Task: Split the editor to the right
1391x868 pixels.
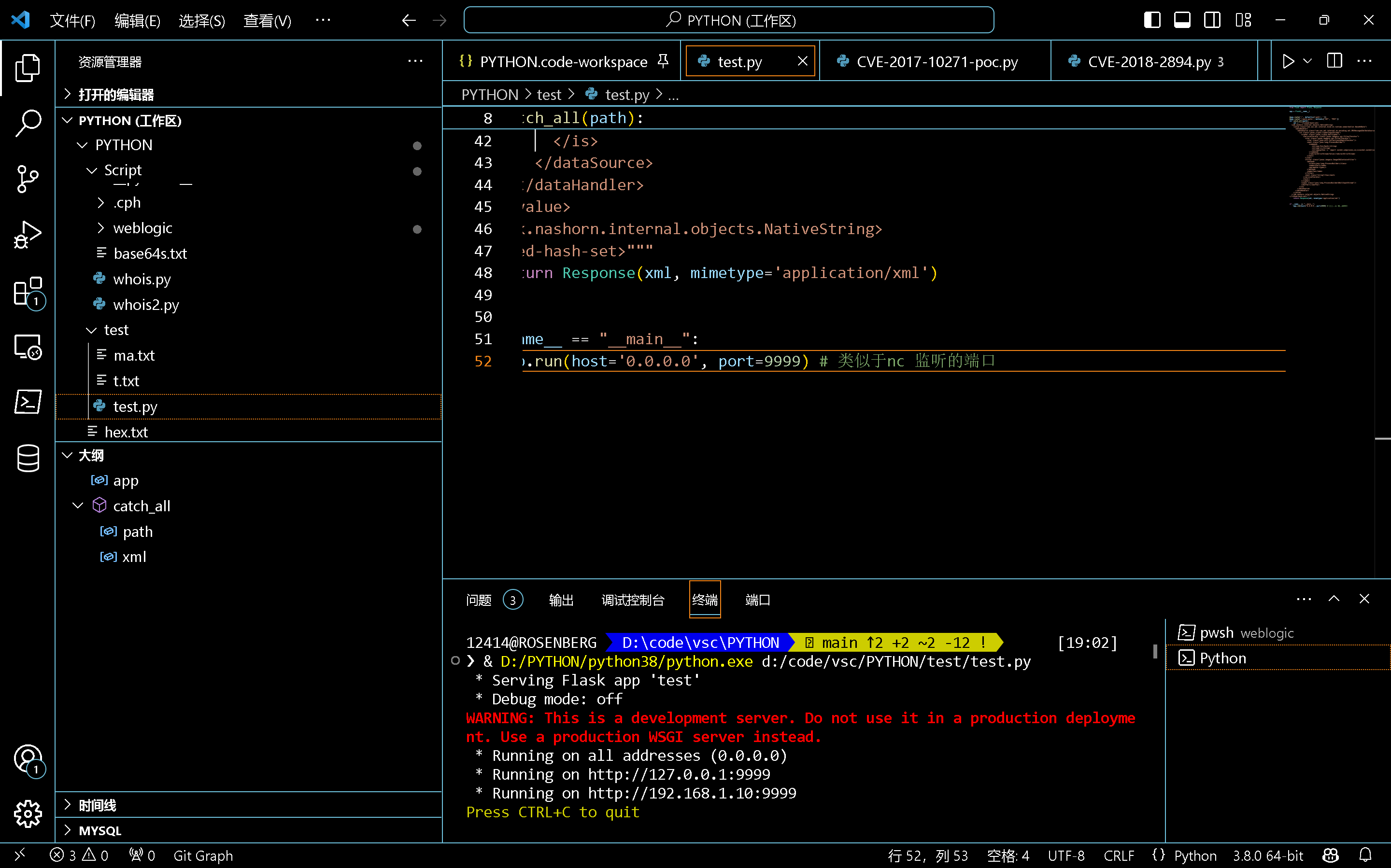Action: pyautogui.click(x=1334, y=61)
